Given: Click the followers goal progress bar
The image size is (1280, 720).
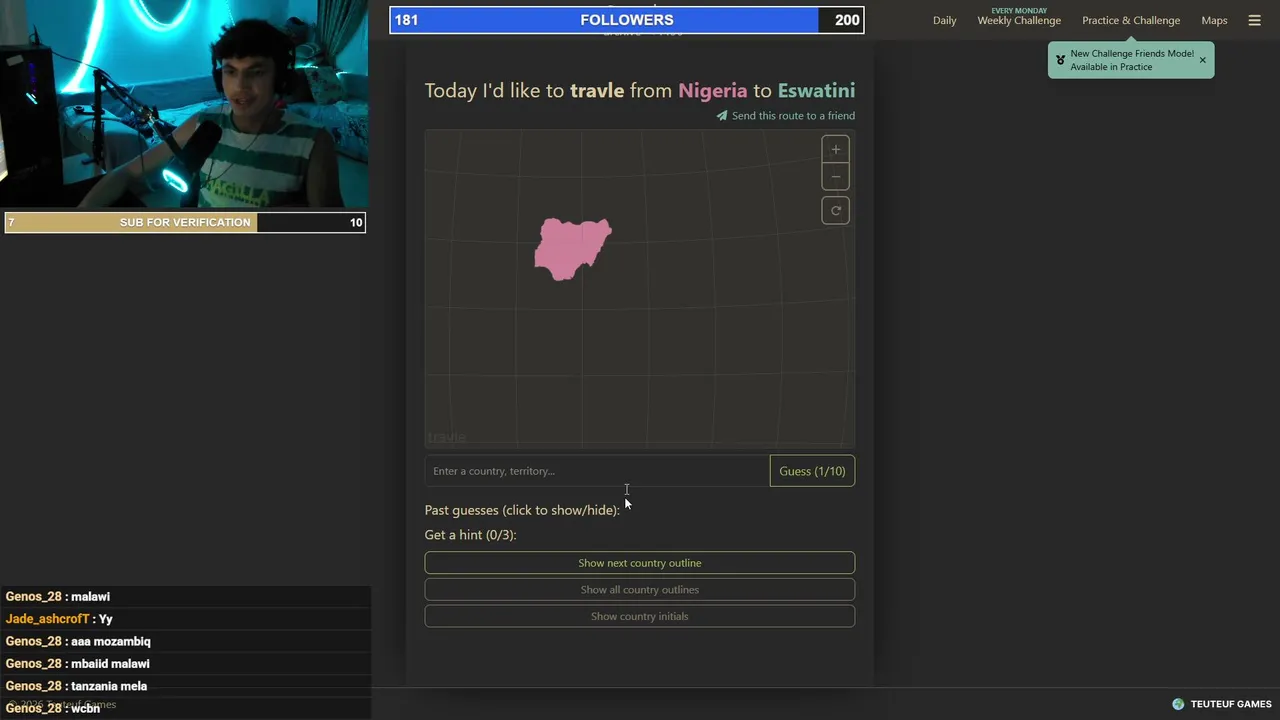Looking at the screenshot, I should point(627,20).
